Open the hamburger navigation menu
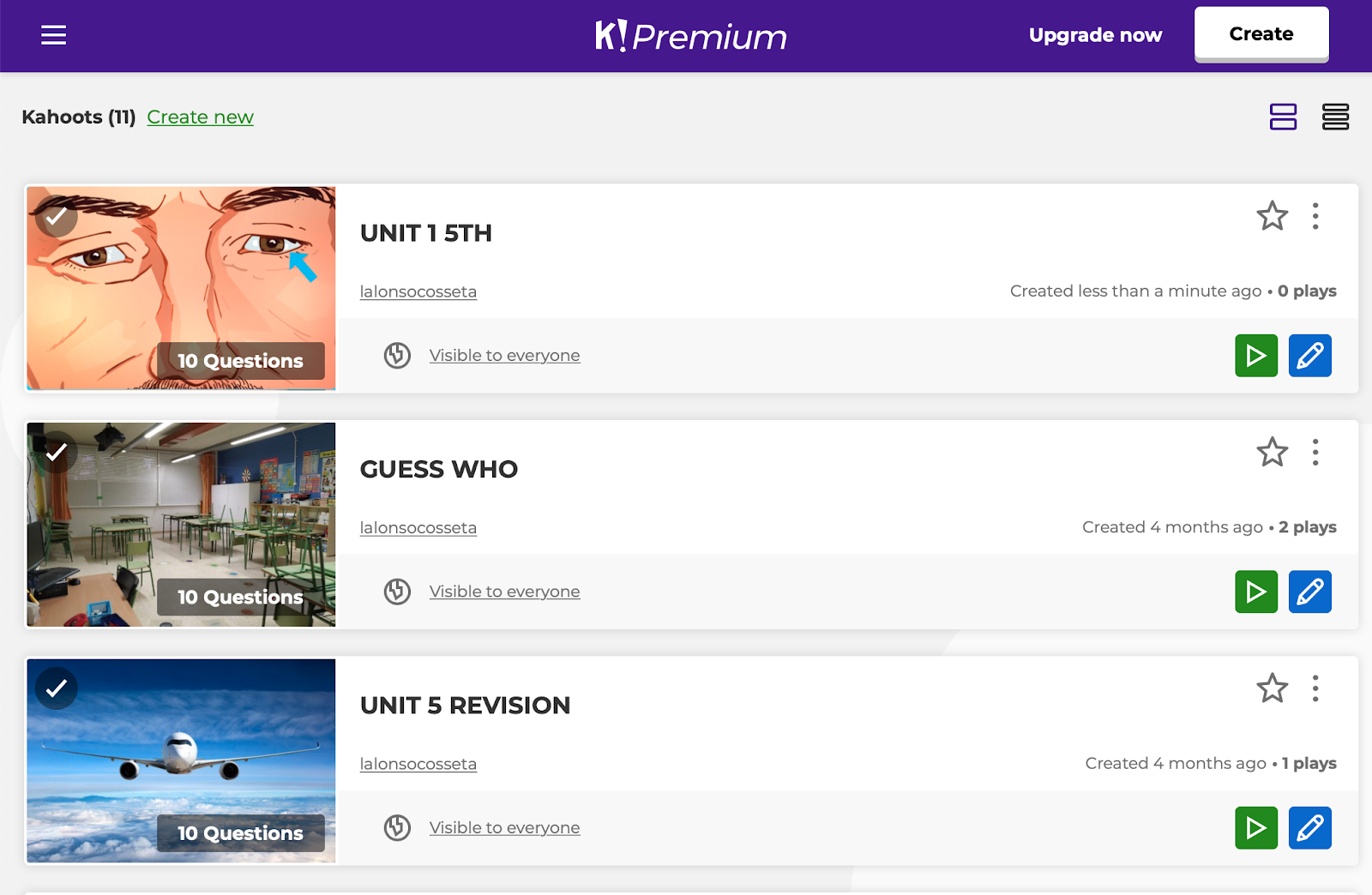Image resolution: width=1372 pixels, height=895 pixels. [x=53, y=35]
